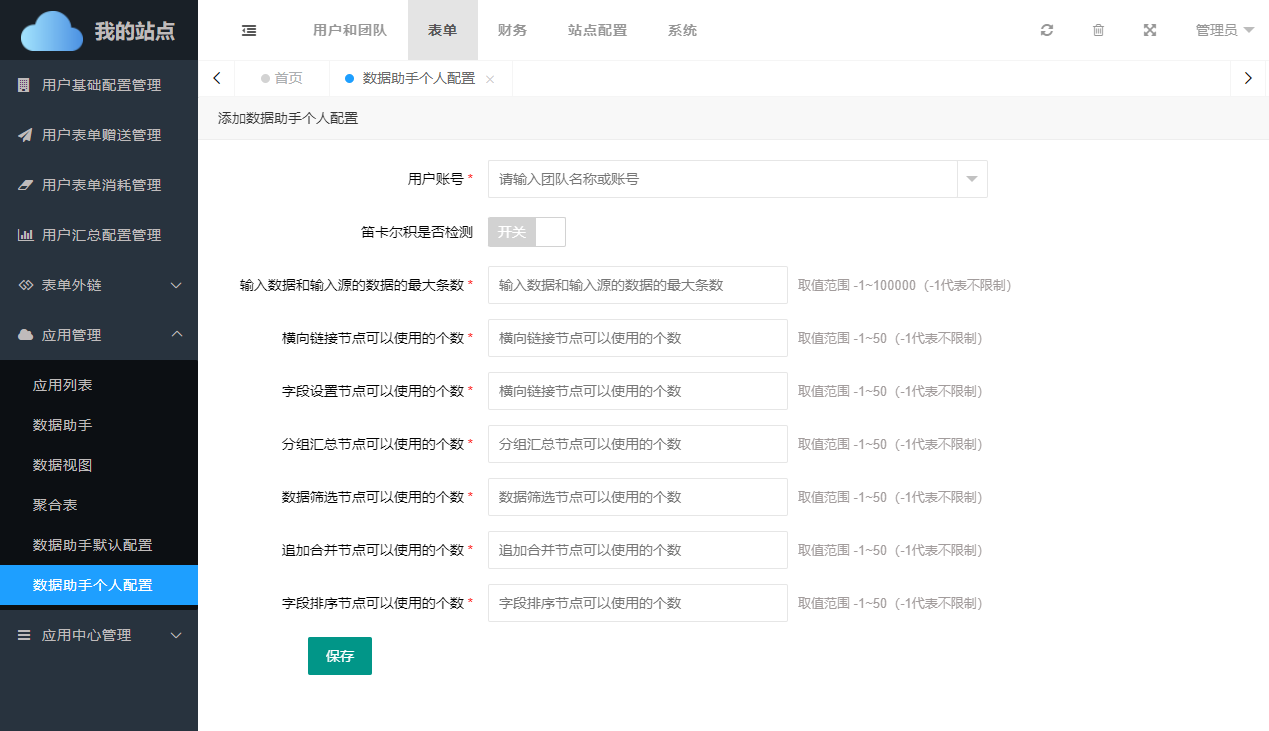Screen dimensions: 1269x731
Task: Collapse the sidebar with the menu fold icon
Action: click(x=249, y=30)
